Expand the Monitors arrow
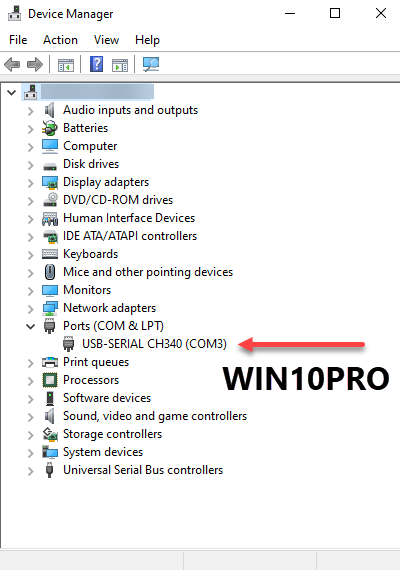Viewport: 405px width, 570px height. [x=31, y=291]
